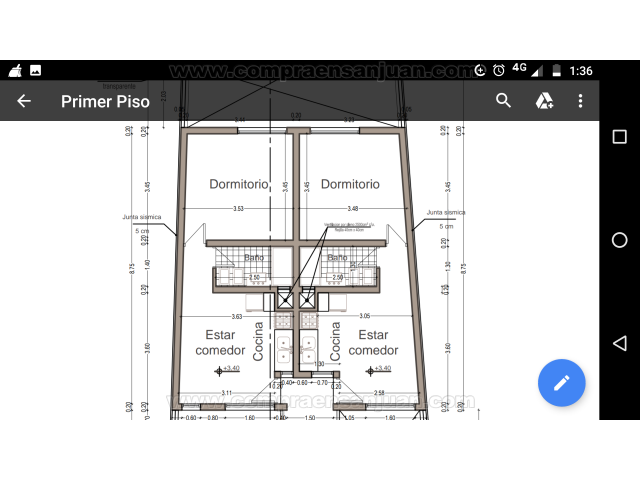This screenshot has width=640, height=480.
Task: Tap the 4G network indicator
Action: (519, 70)
